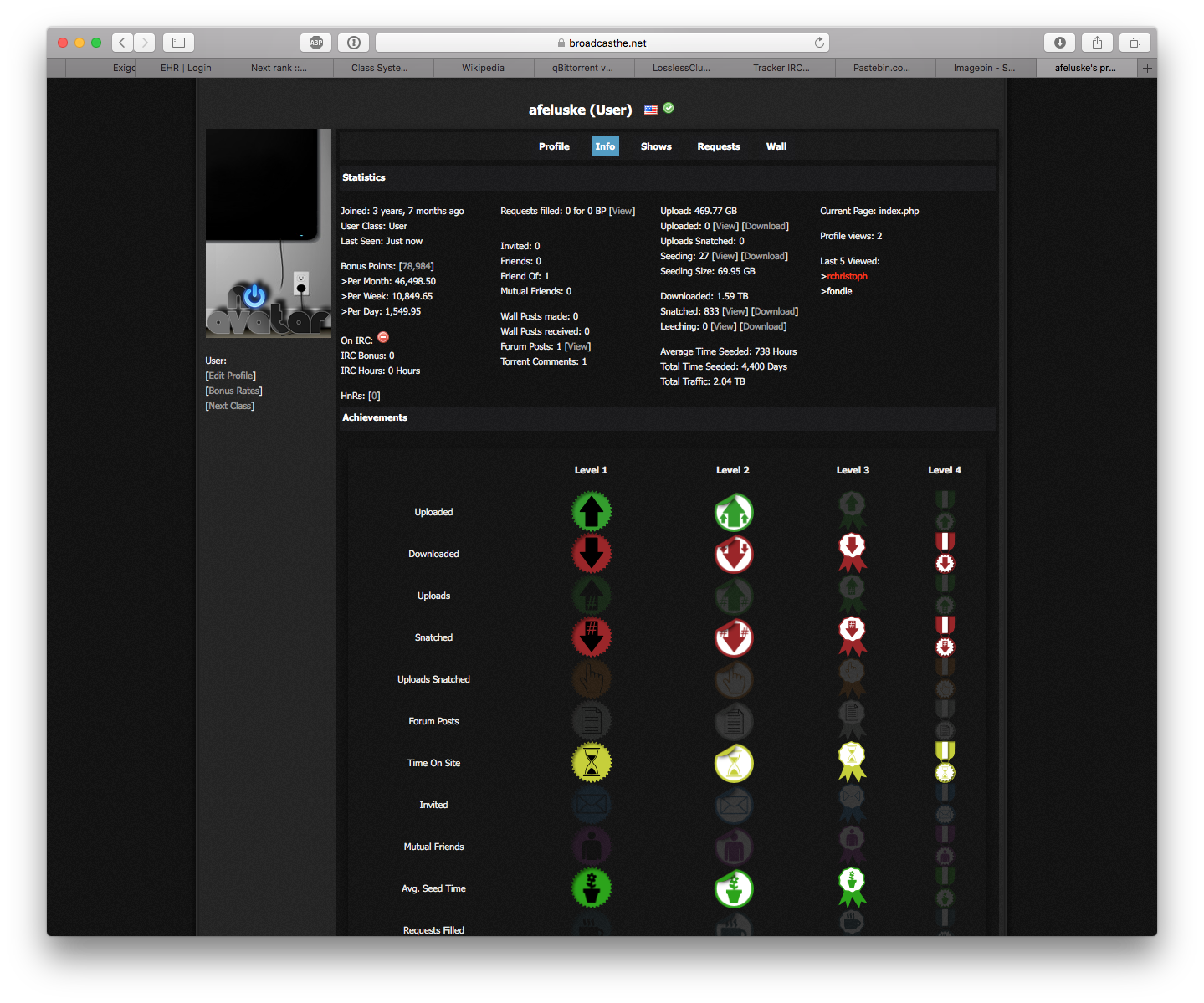Click the Downloaded Level 1 red badge
Screen dimensions: 1204x1003
click(592, 554)
